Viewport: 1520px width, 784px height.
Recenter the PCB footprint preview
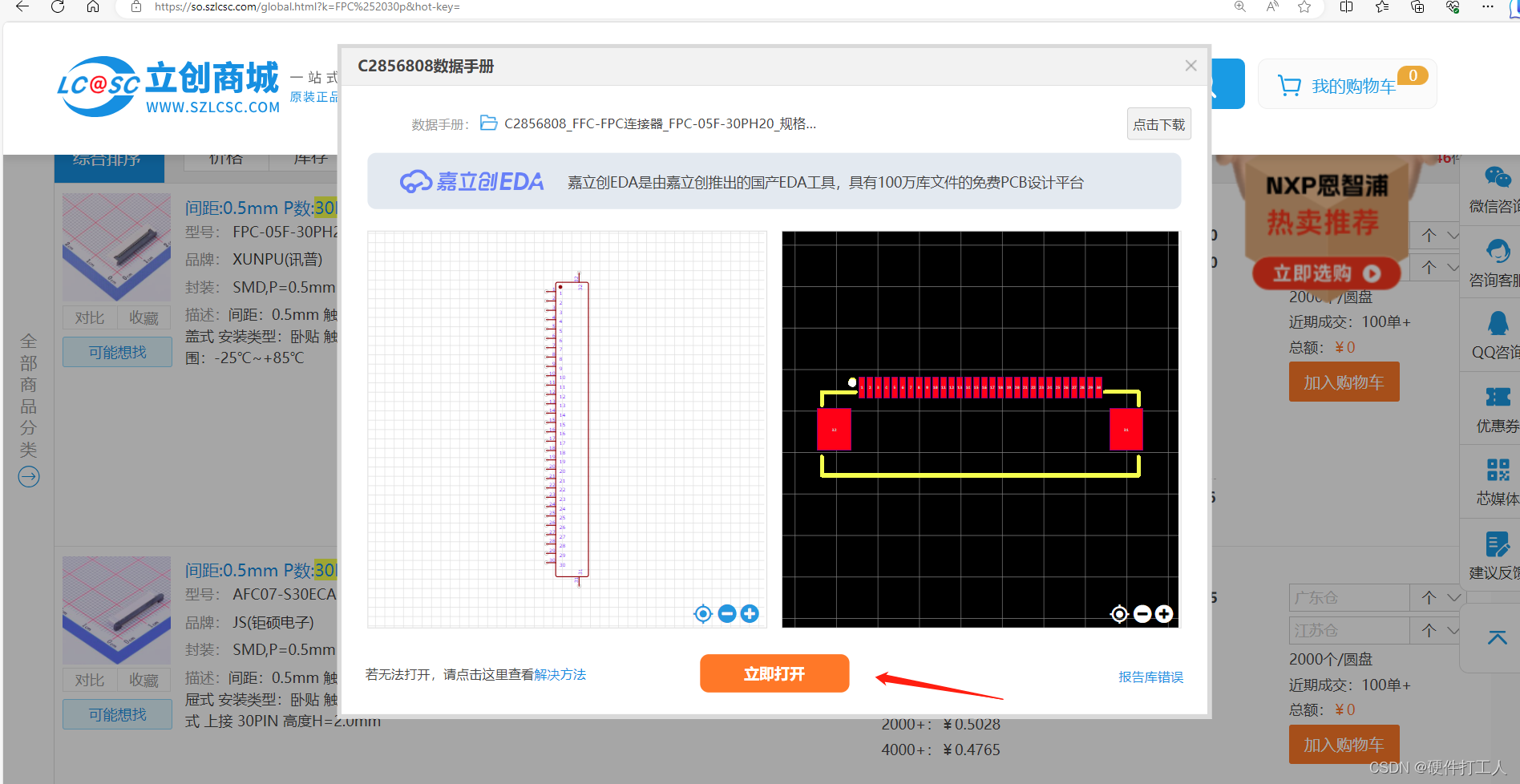[x=1119, y=614]
